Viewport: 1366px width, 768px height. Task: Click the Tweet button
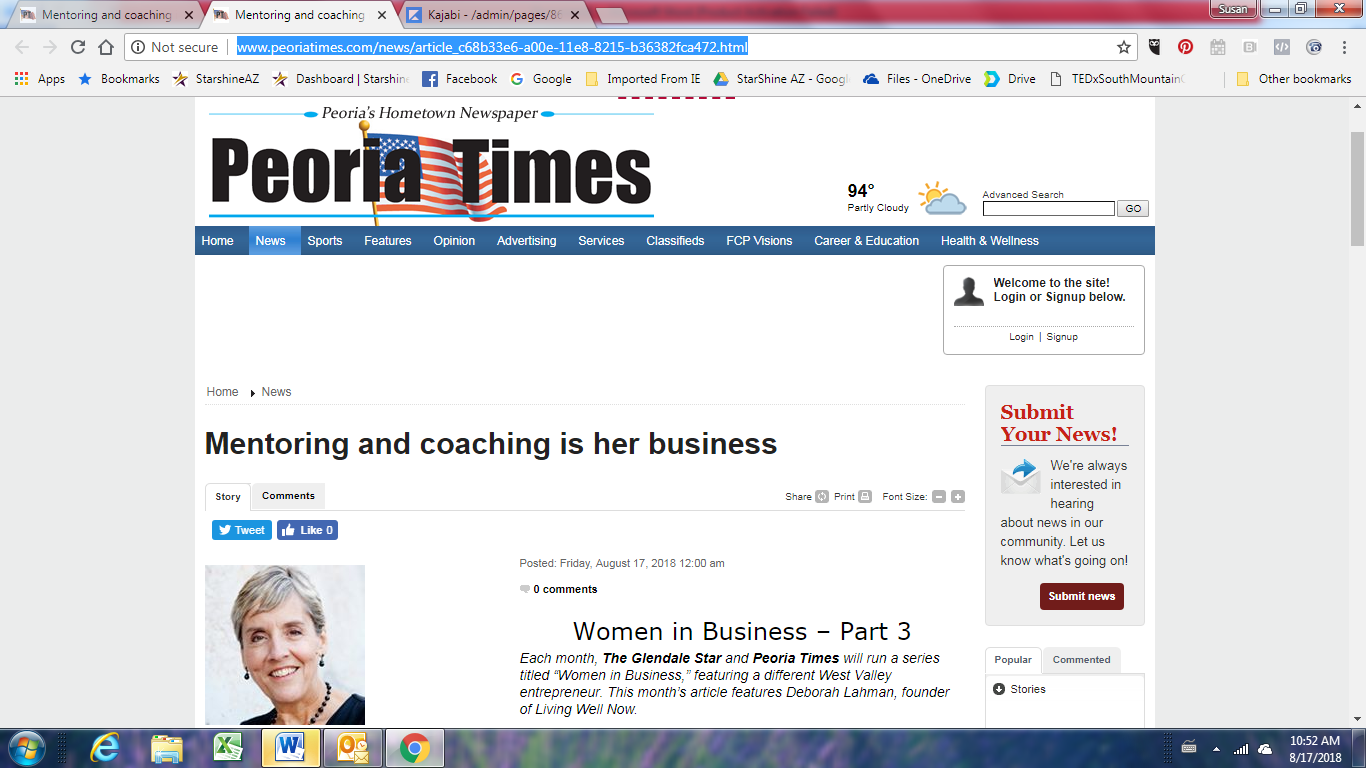(x=242, y=530)
